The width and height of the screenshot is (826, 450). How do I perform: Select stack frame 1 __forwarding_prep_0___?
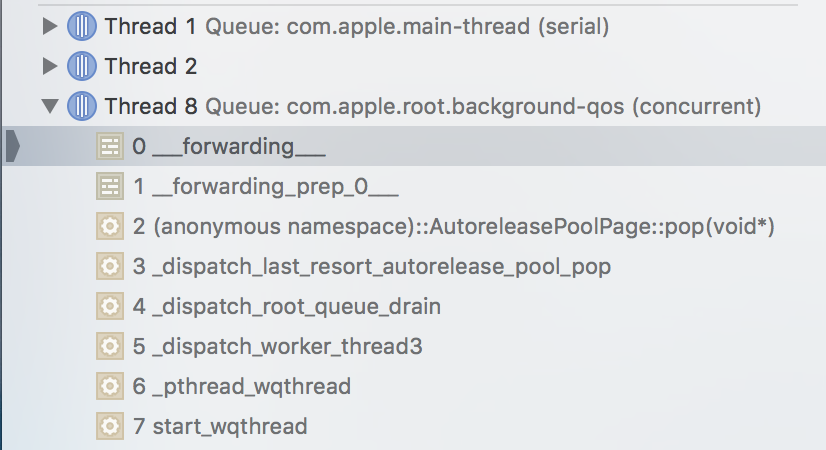click(x=266, y=186)
